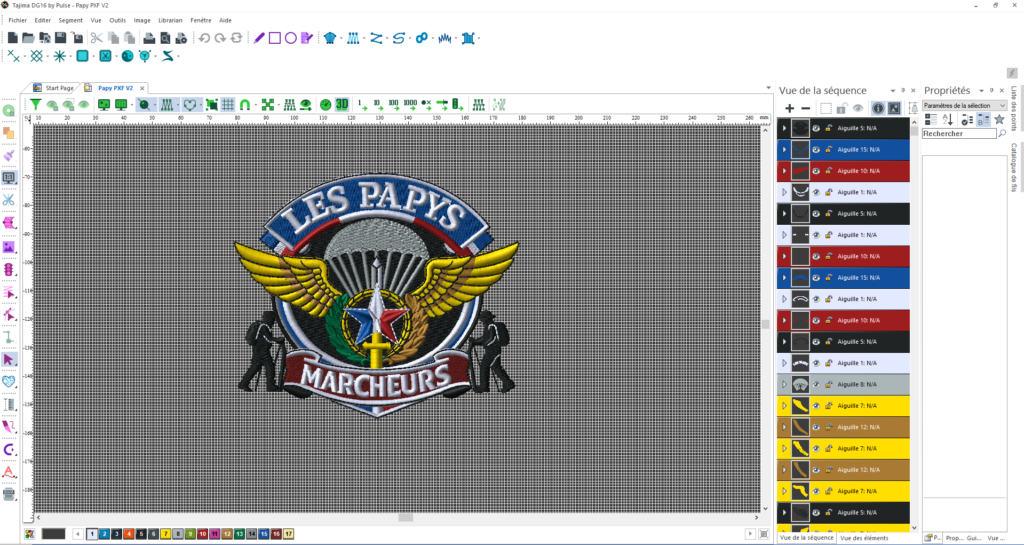Toggle the 3D view button

click(342, 104)
